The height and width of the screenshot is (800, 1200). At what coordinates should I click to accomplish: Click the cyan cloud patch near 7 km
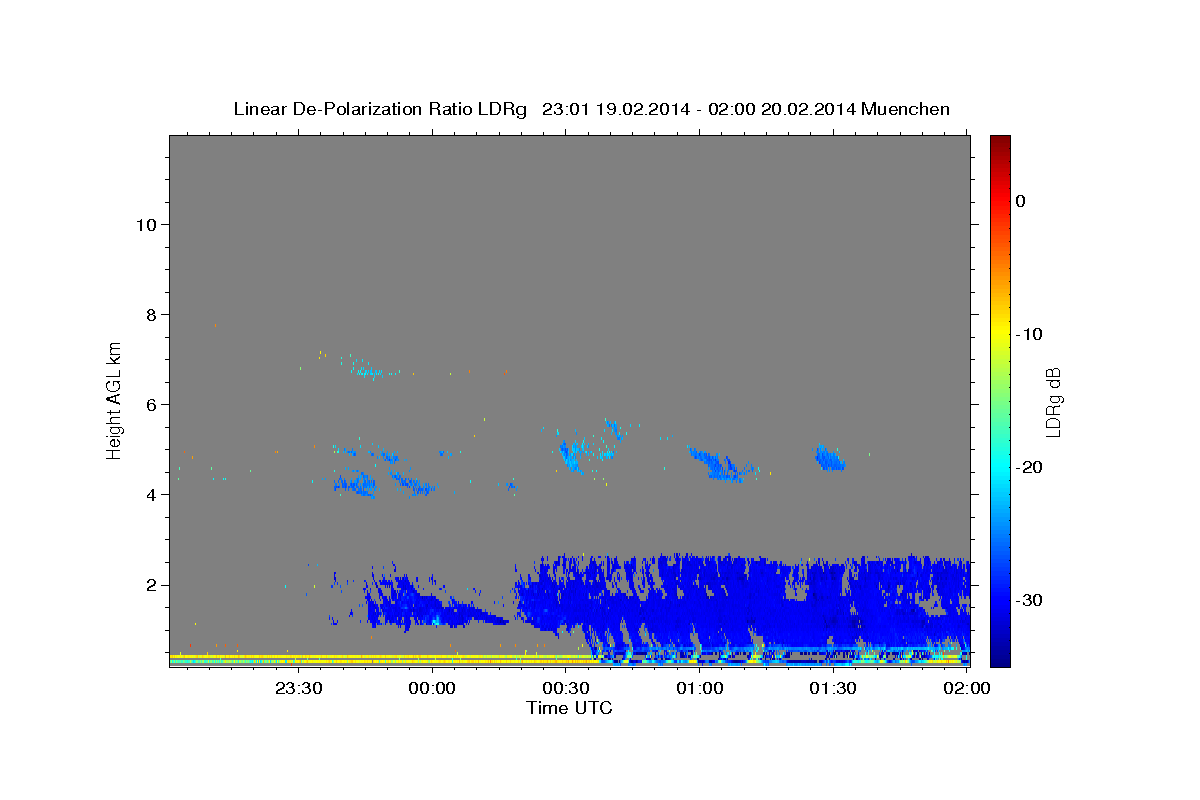(x=368, y=371)
